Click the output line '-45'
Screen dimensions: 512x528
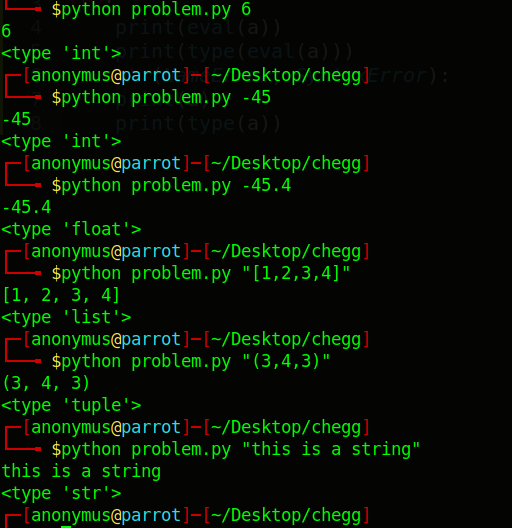(x=16, y=119)
